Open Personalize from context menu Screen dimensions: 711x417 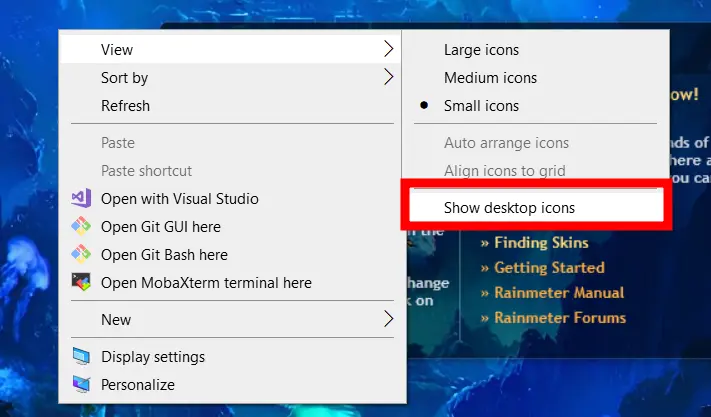[x=138, y=385]
